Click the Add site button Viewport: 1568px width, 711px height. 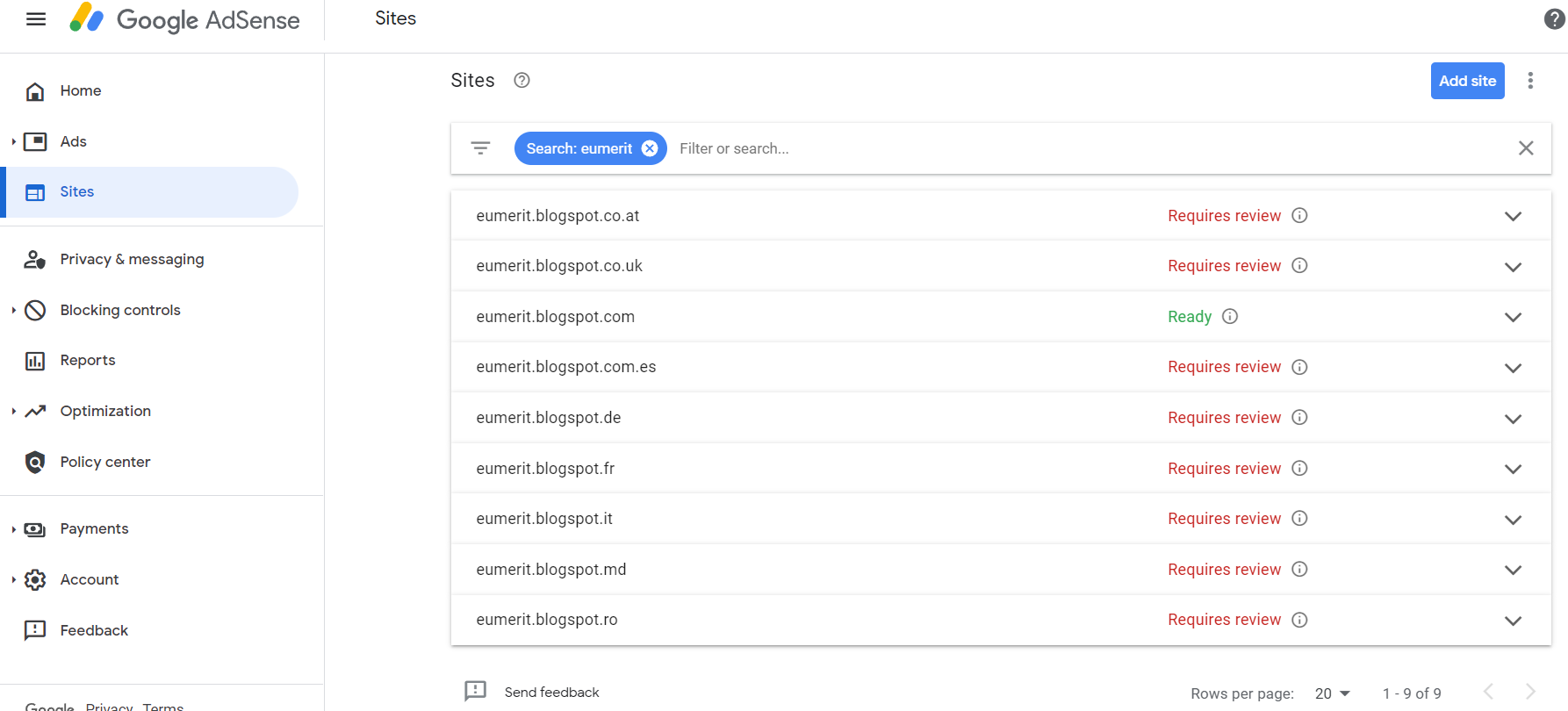(1467, 81)
